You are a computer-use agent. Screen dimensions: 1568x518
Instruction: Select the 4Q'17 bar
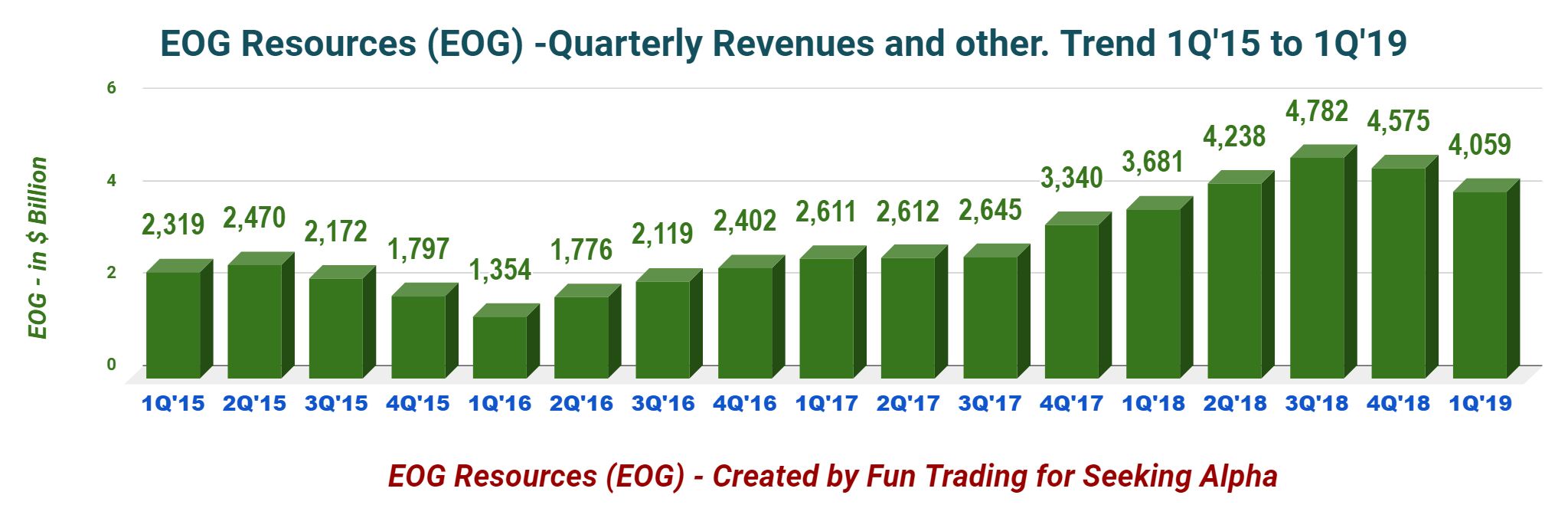(x=1077, y=295)
